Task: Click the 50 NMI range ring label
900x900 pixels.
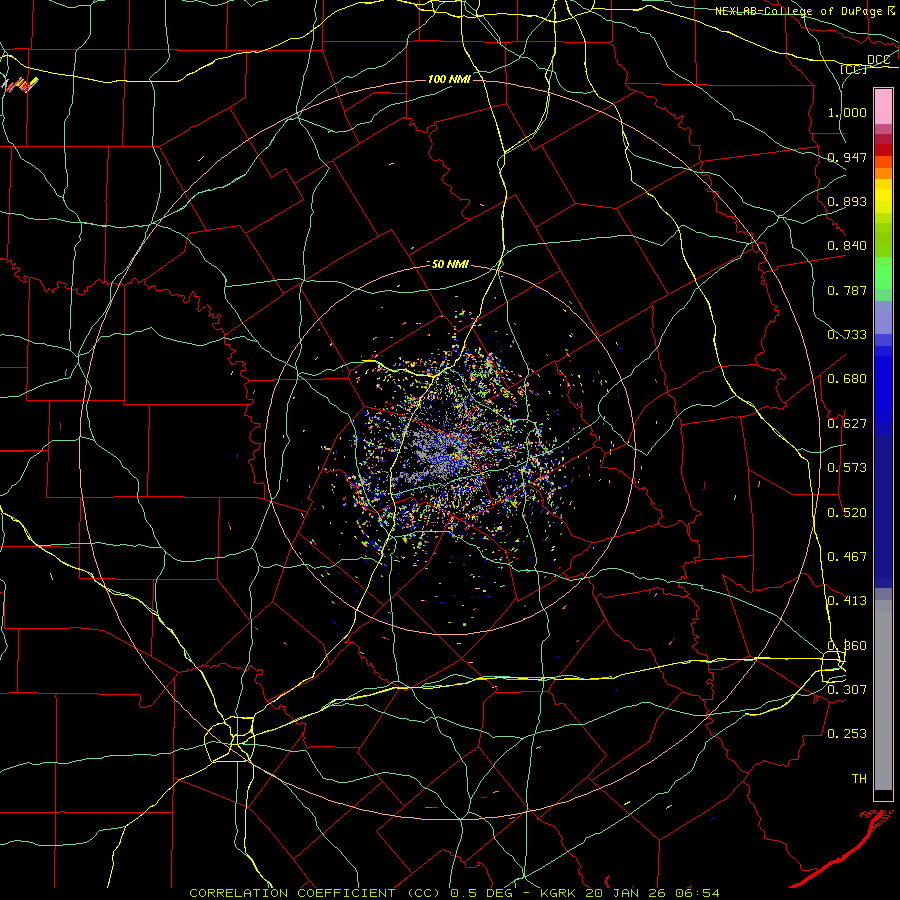Action: [x=449, y=265]
